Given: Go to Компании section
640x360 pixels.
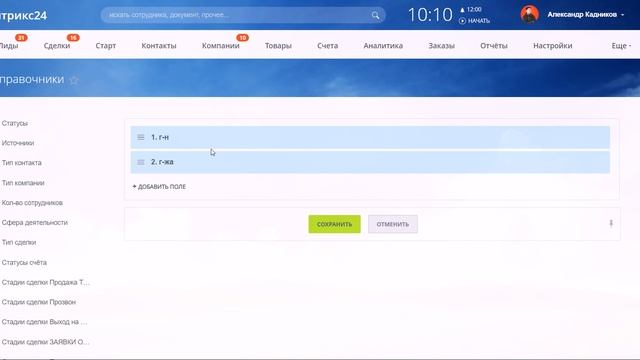Looking at the screenshot, I should [x=220, y=46].
